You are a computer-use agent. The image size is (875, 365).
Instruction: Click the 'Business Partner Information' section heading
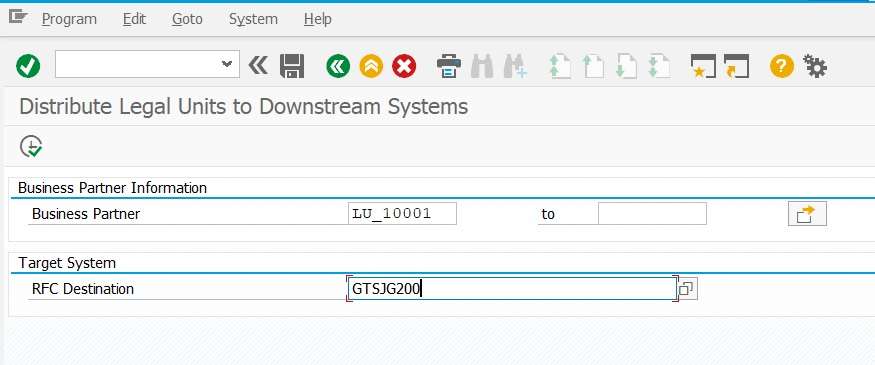112,188
